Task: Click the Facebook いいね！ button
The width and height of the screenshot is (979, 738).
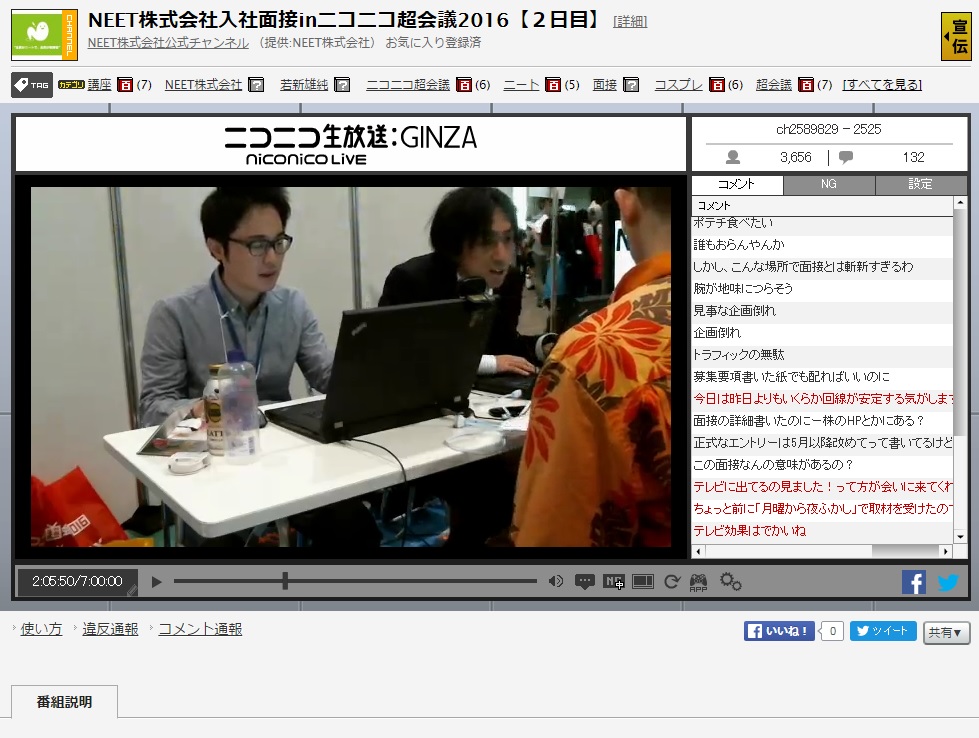Action: (x=779, y=631)
